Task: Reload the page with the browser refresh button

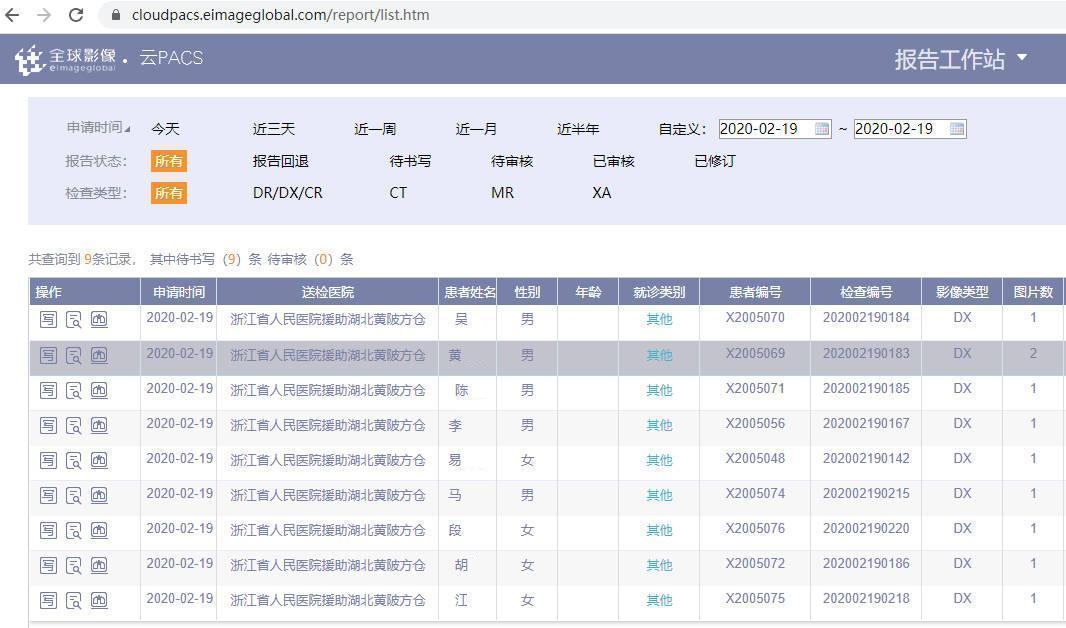Action: pos(76,15)
